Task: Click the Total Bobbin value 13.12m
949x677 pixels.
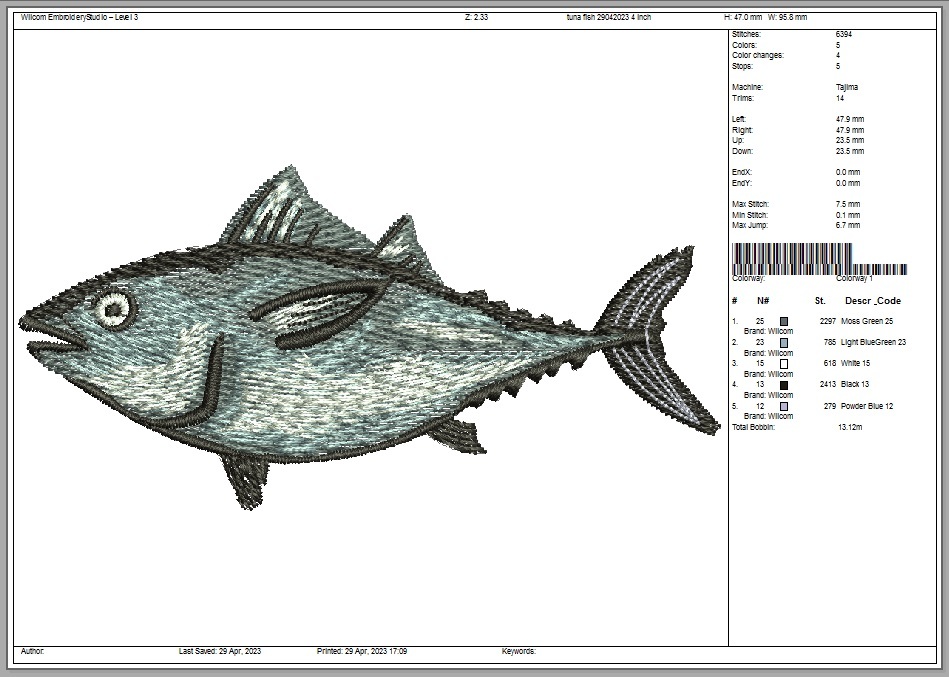Action: tap(849, 427)
